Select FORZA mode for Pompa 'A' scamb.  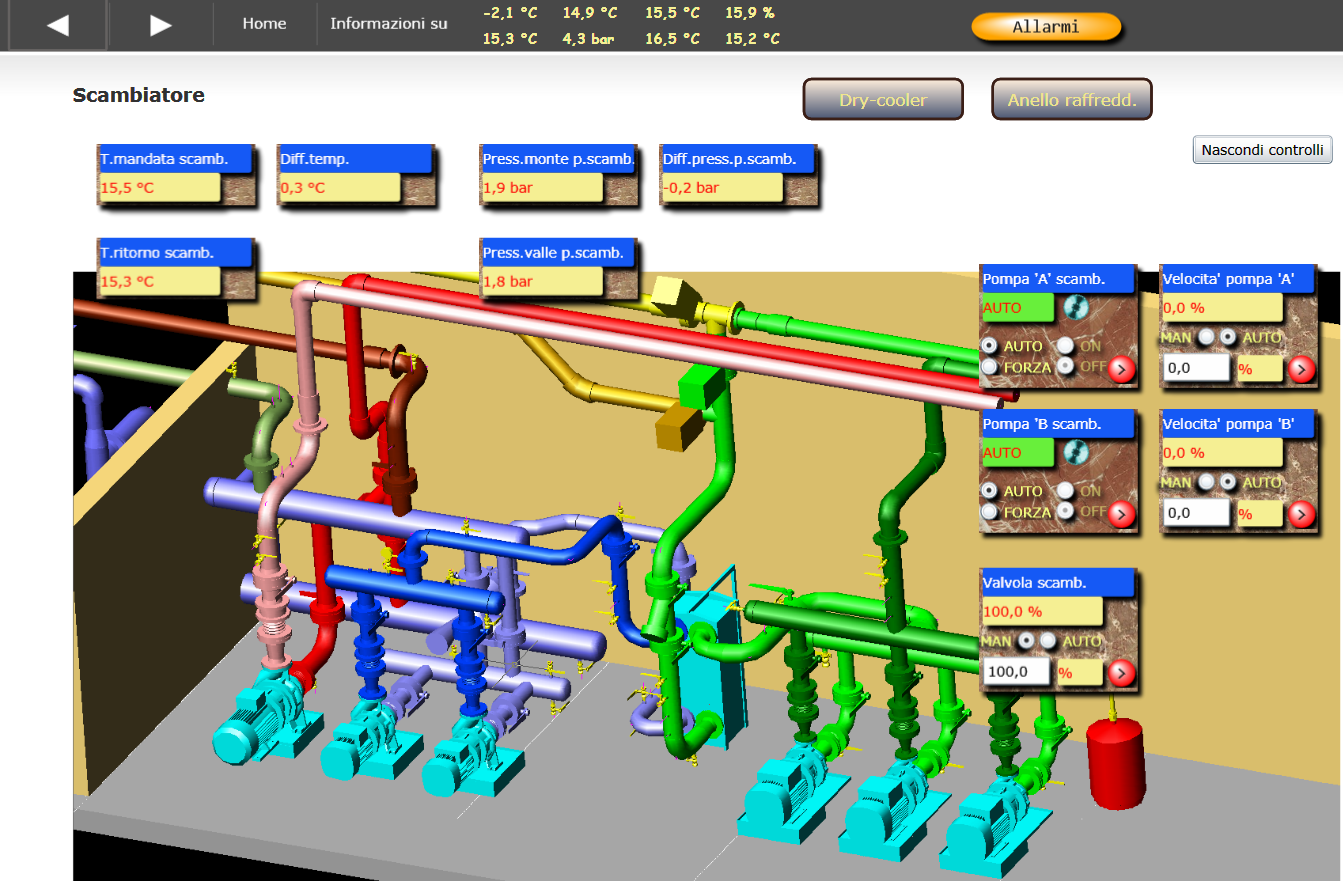pos(990,367)
